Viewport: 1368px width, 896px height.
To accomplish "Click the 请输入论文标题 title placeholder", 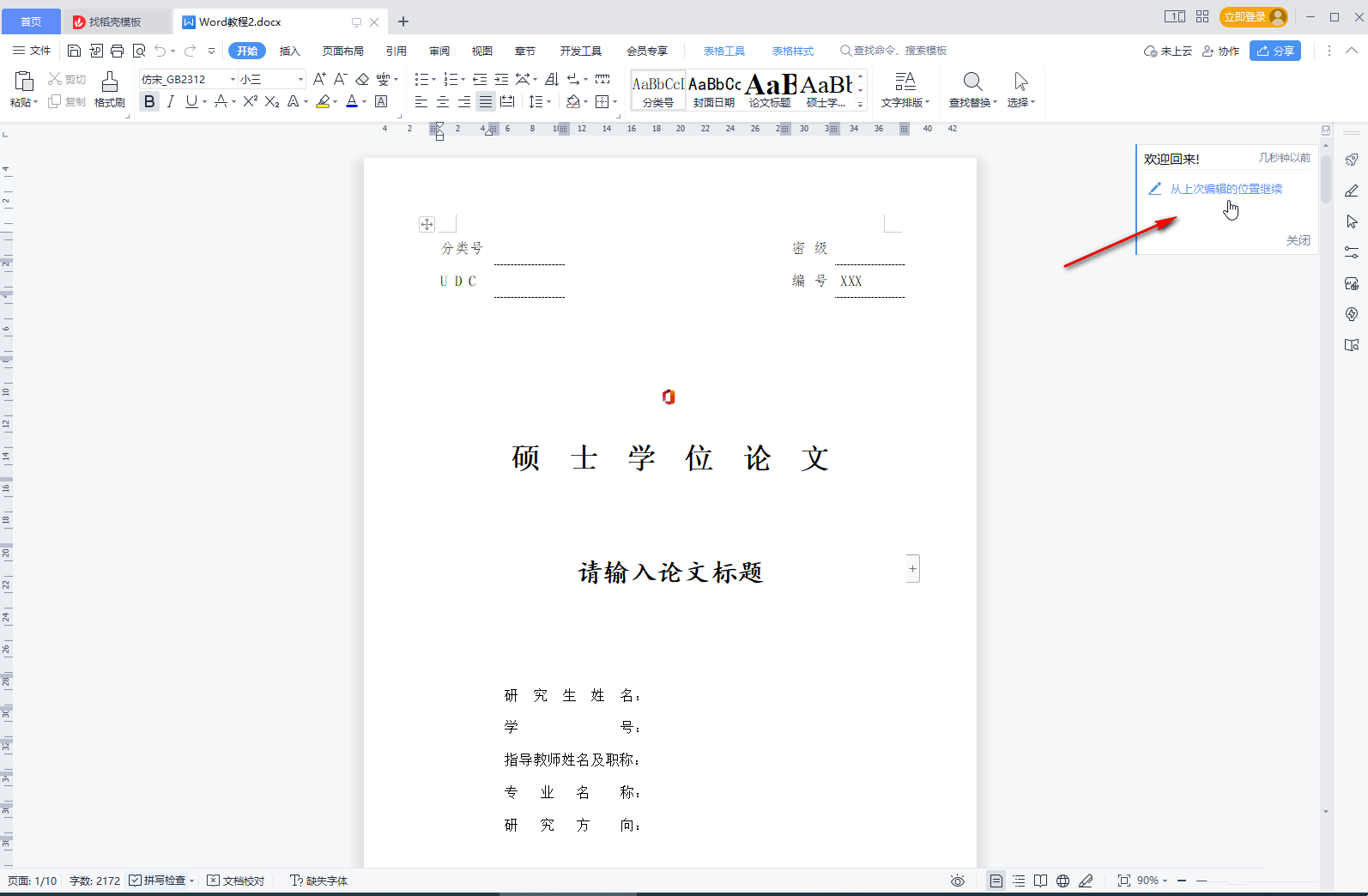I will 670,572.
